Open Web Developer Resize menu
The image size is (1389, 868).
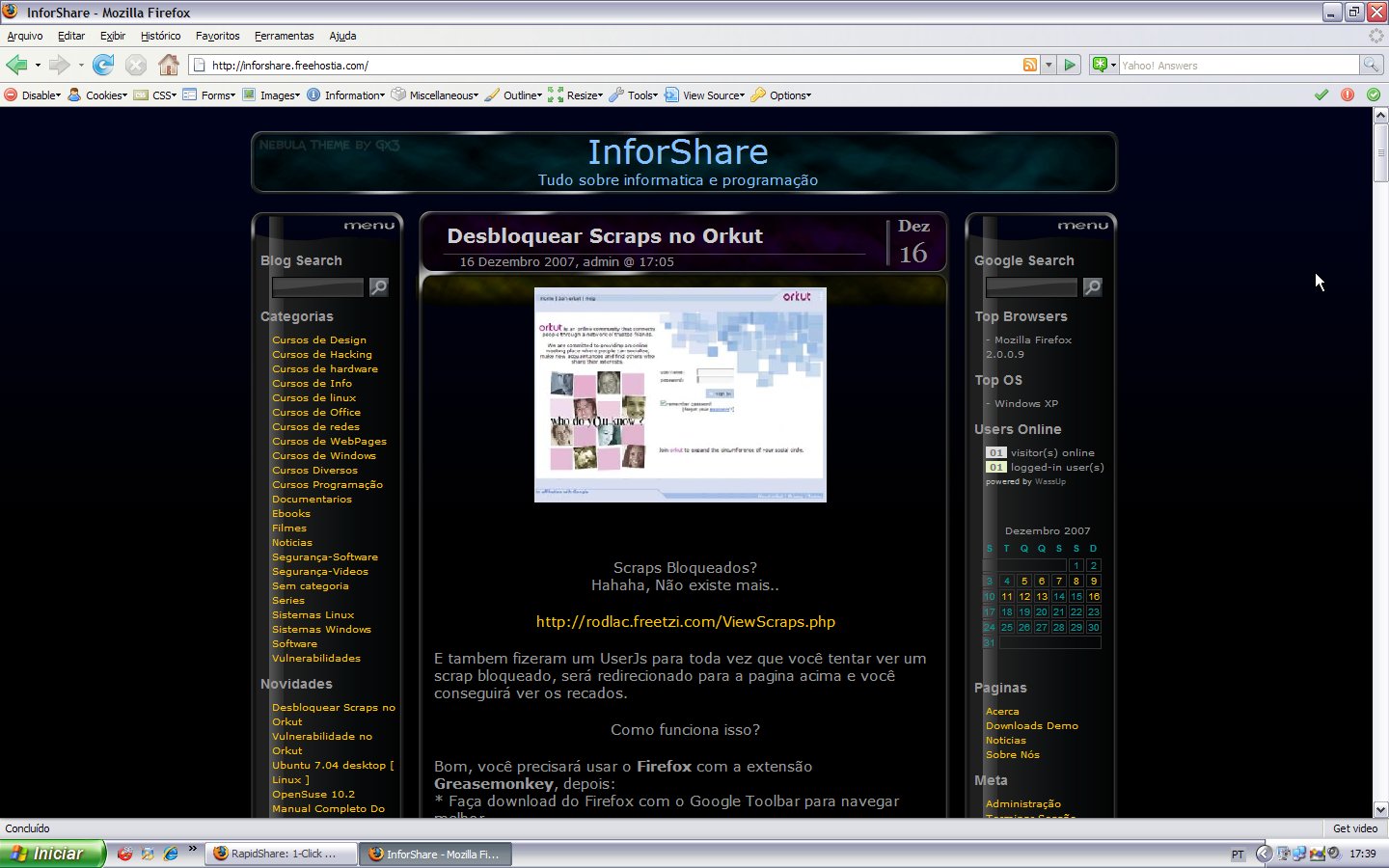tap(576, 95)
